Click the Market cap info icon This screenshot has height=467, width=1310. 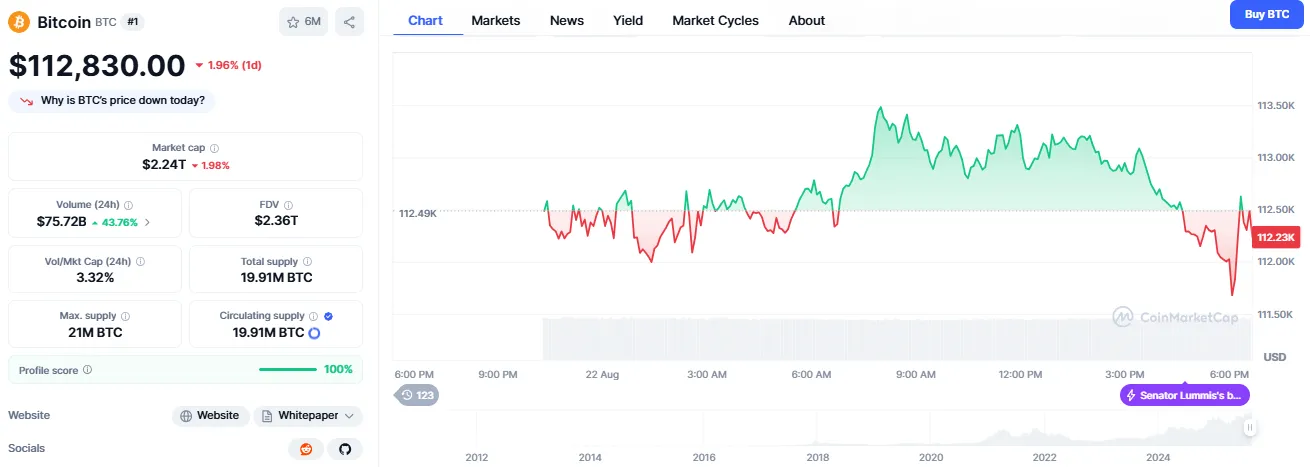click(x=215, y=148)
